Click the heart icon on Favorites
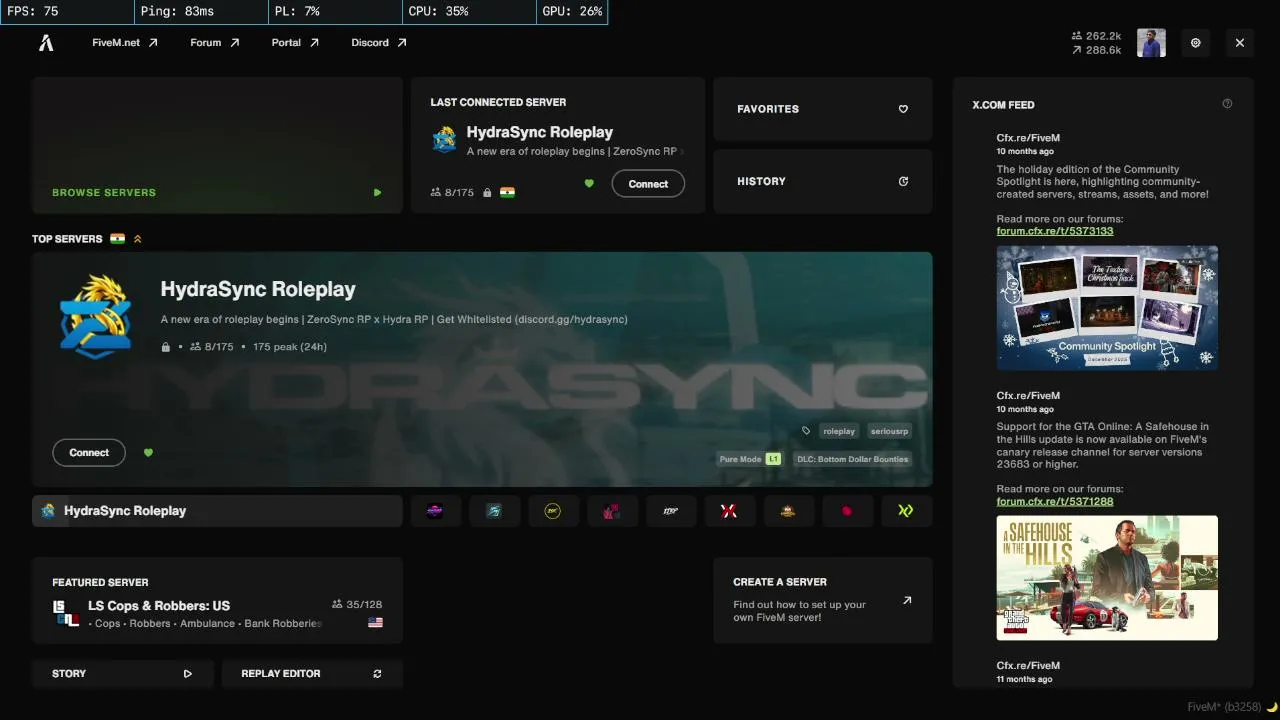The image size is (1280, 720). coord(903,109)
